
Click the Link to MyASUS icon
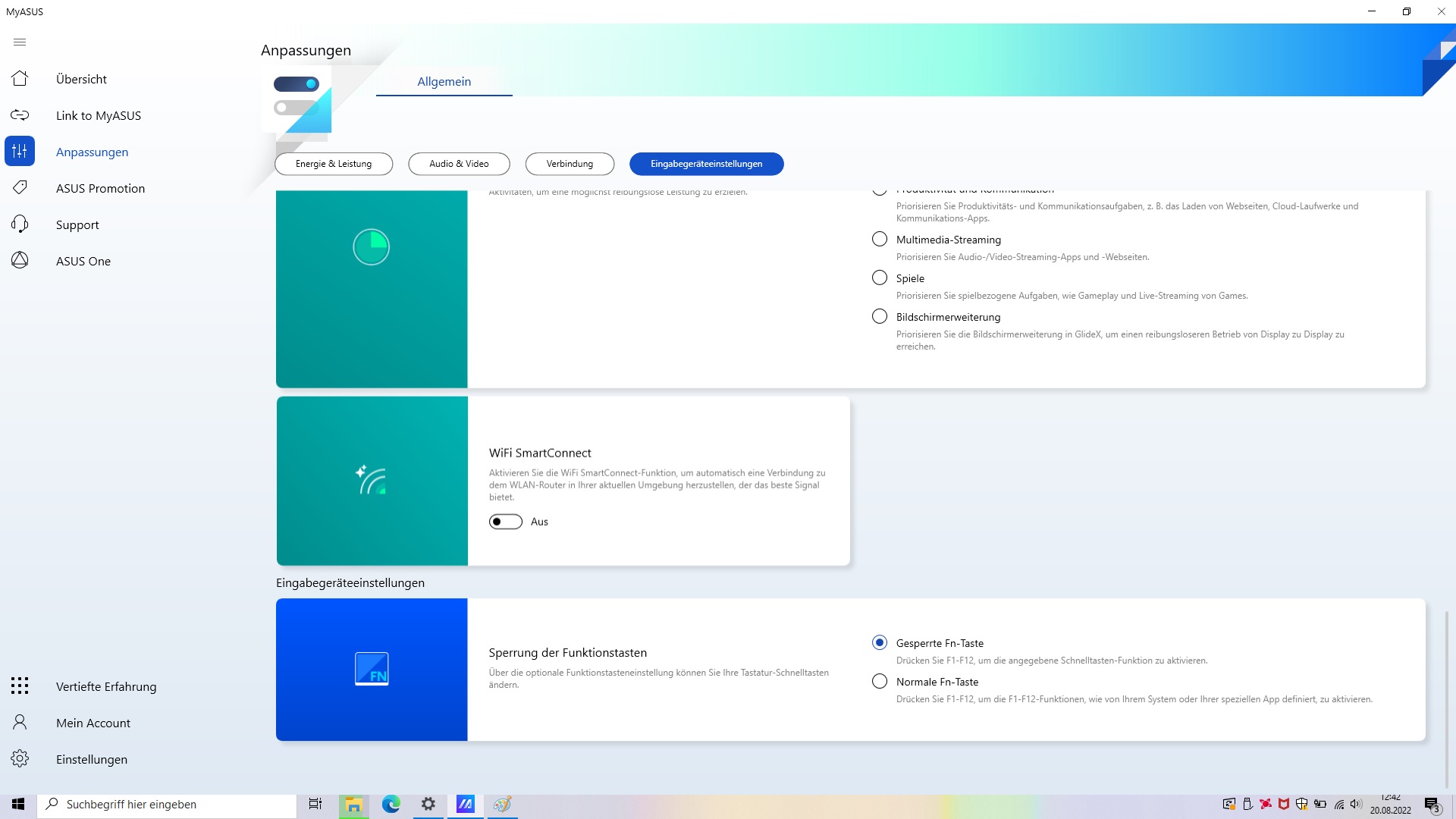(20, 115)
